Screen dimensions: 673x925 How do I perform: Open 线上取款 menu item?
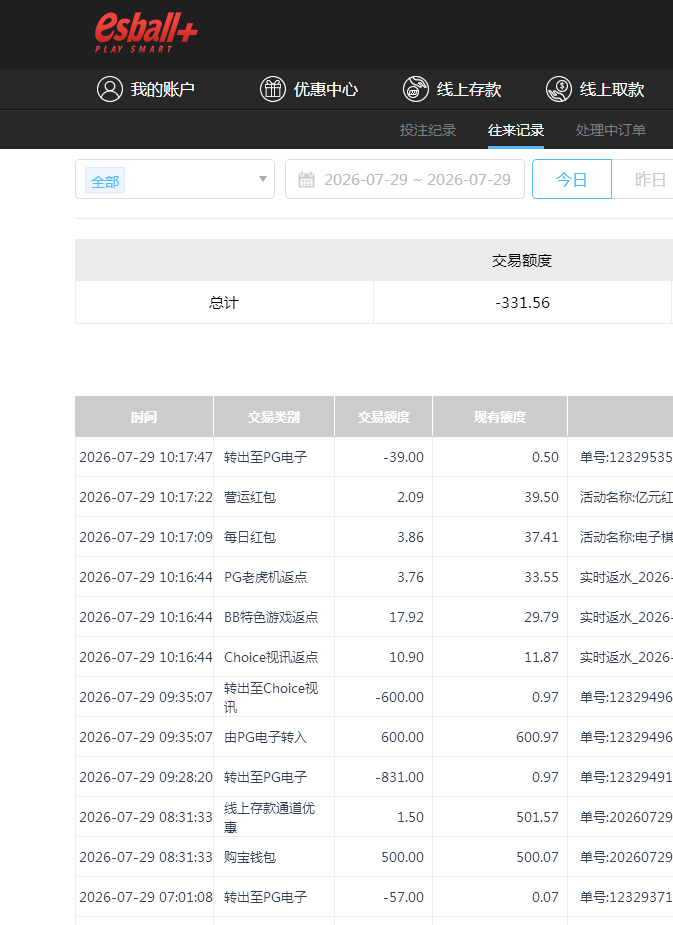point(612,89)
